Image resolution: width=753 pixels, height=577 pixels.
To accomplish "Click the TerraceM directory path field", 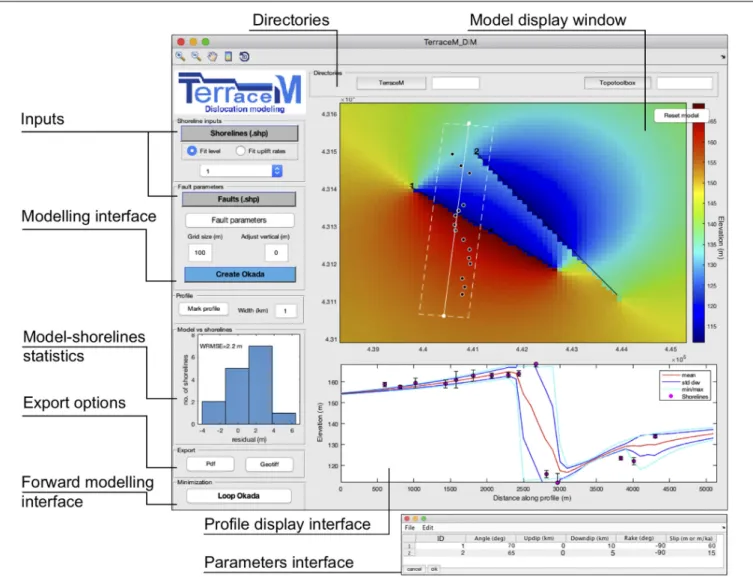I will coord(456,83).
